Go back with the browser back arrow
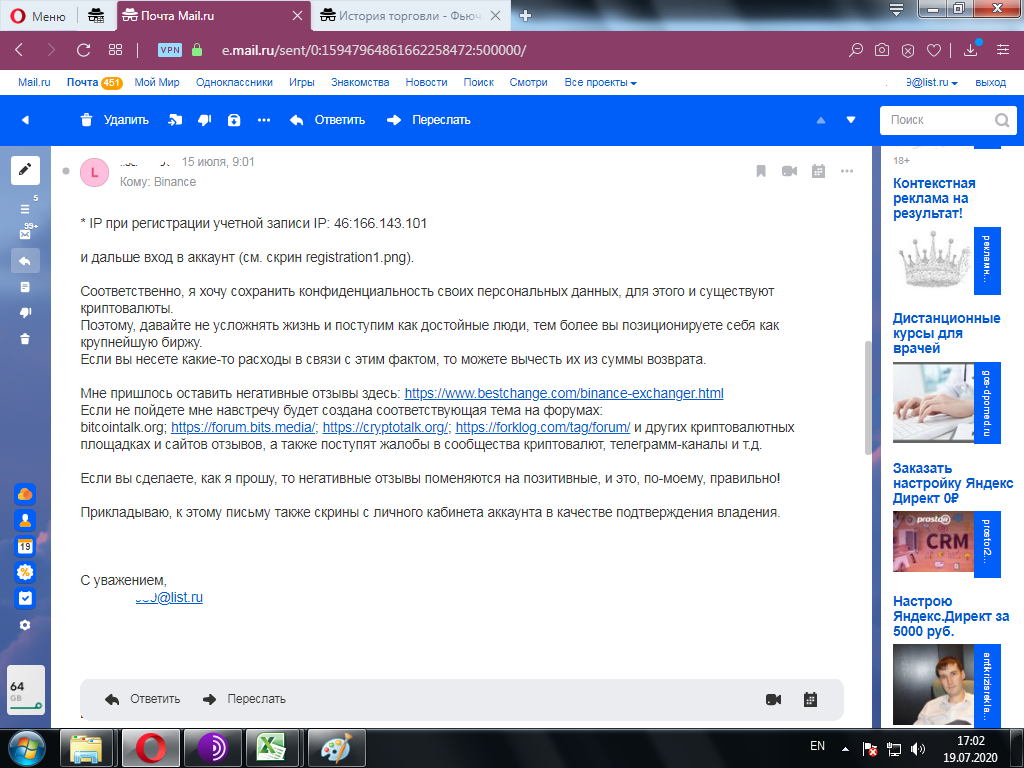The image size is (1024, 768). click(19, 50)
